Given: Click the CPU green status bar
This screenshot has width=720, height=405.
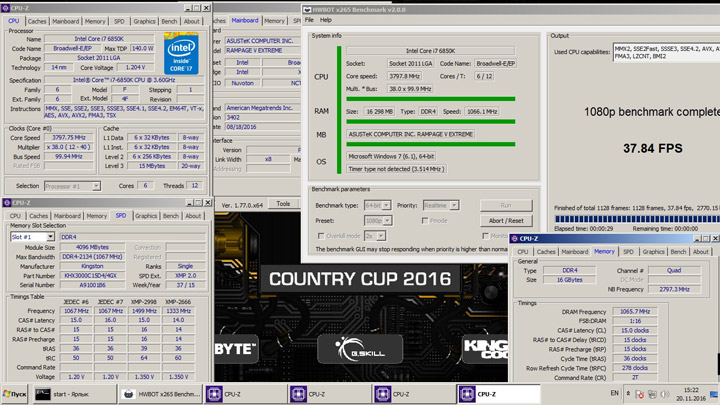Looking at the screenshot, I should point(431,99).
